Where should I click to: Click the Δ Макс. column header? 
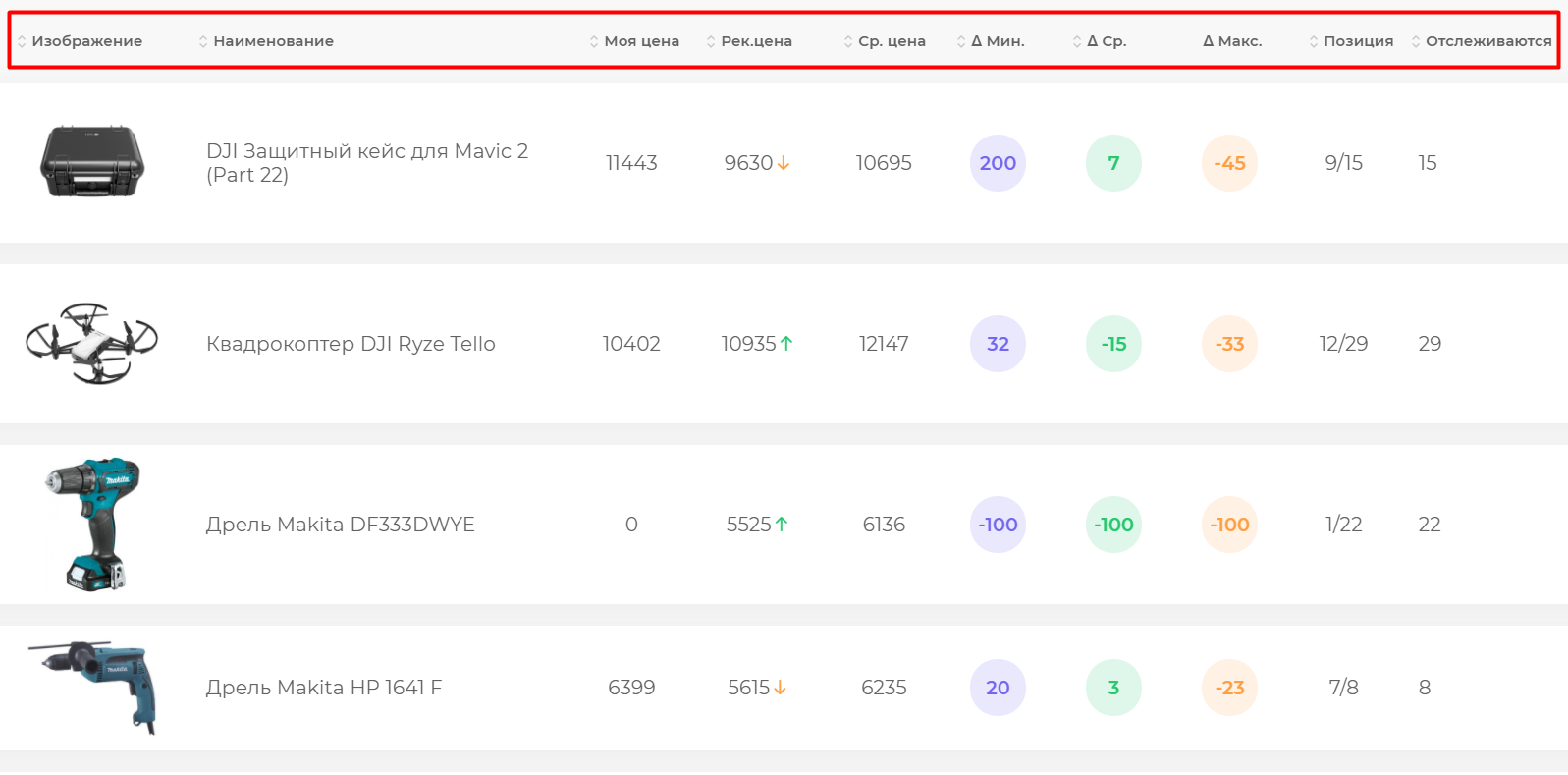coord(1232,41)
